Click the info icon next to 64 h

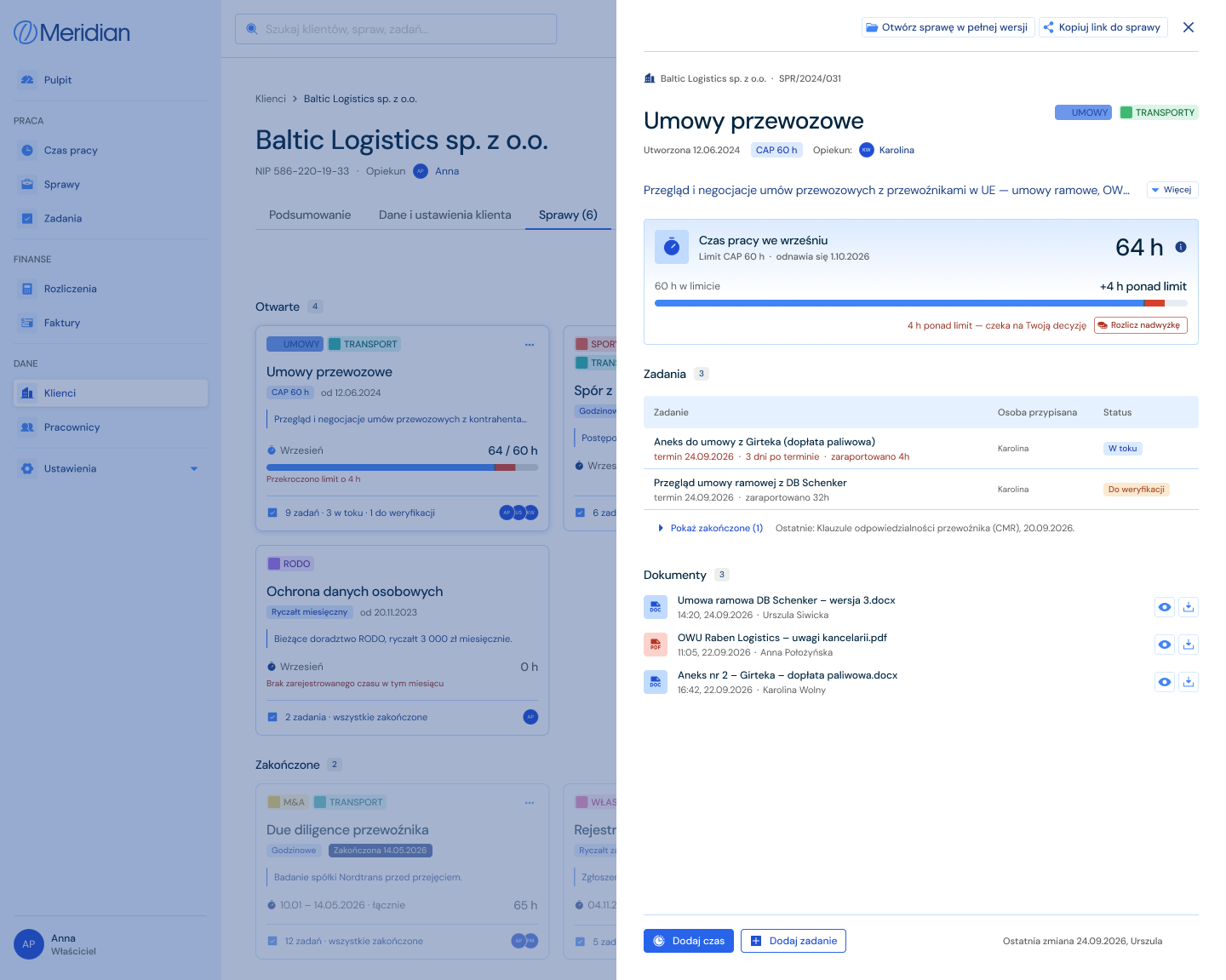pos(1181,247)
